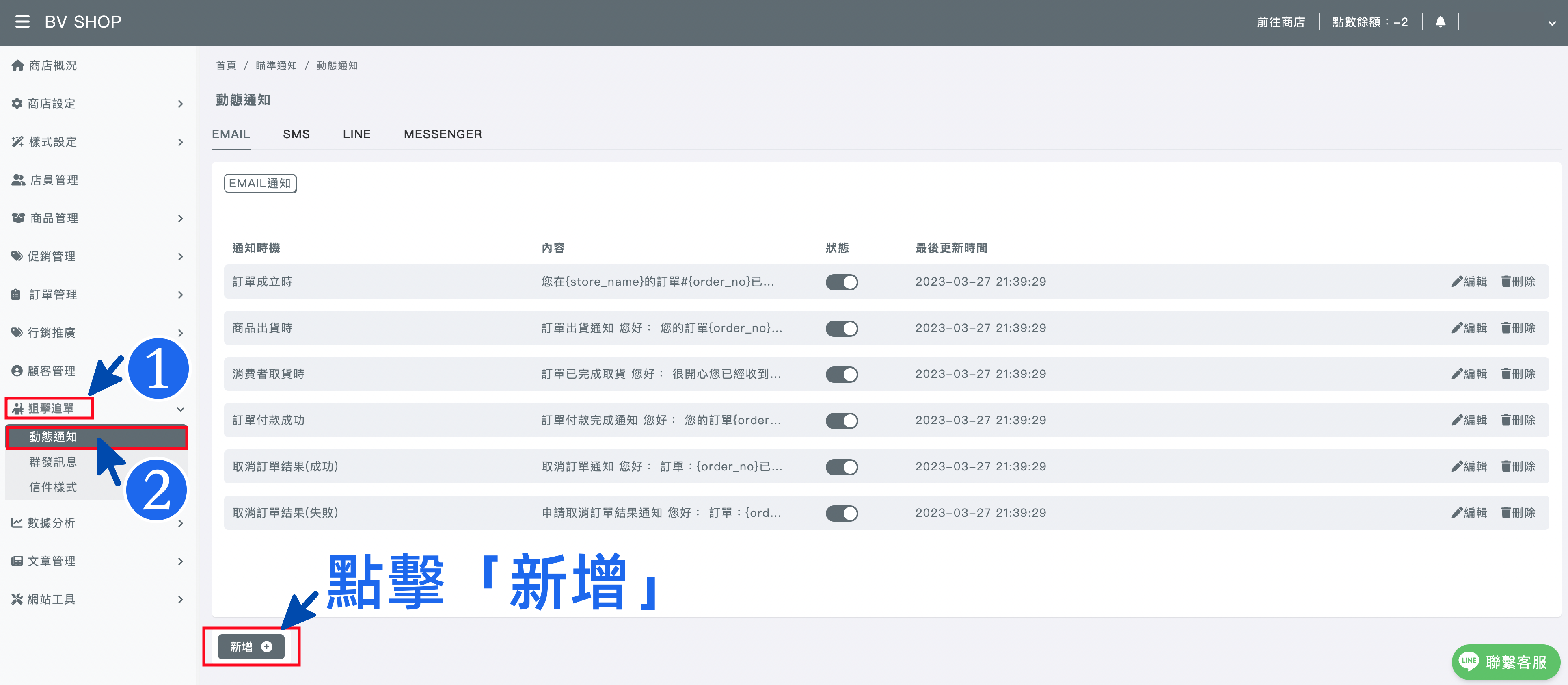The image size is (1568, 685).
Task: Click the chart icon for 數據分析
Action: click(17, 523)
